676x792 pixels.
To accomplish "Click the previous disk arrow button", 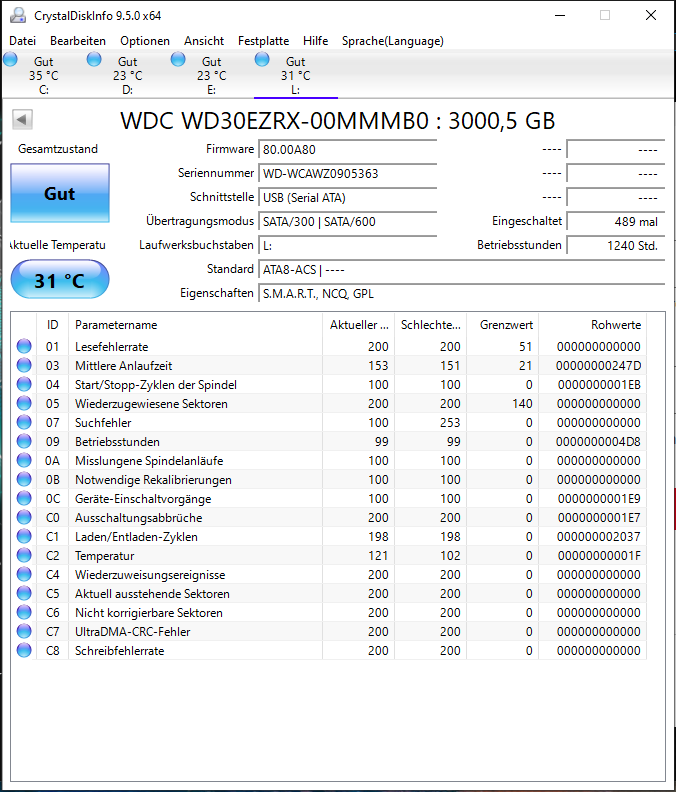I will 22,120.
